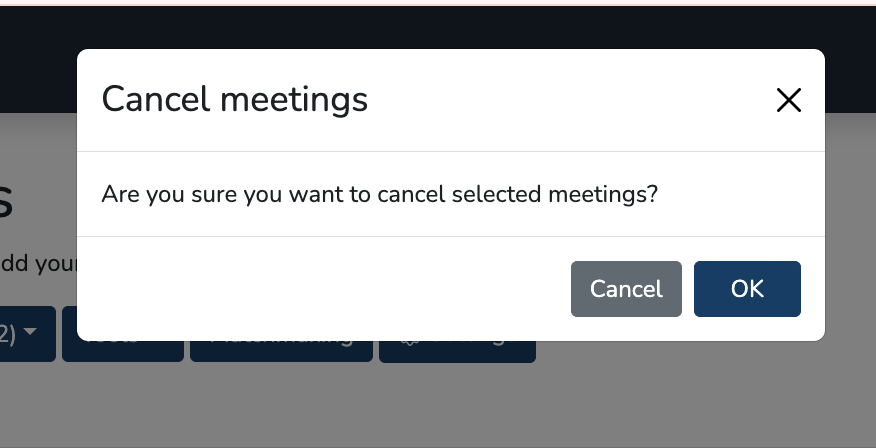Open the partially hidden gear settings button

(457, 351)
